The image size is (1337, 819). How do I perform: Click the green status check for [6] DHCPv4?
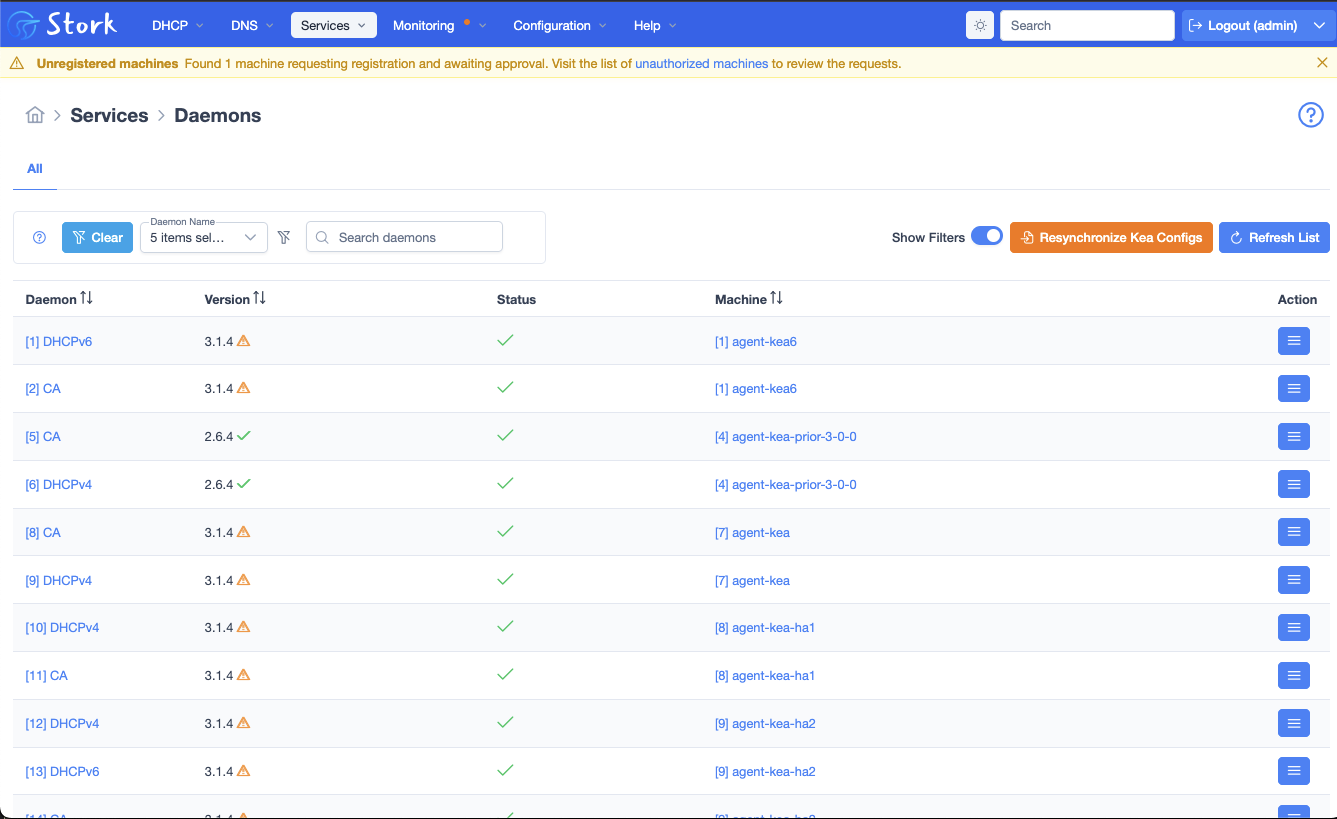point(505,482)
